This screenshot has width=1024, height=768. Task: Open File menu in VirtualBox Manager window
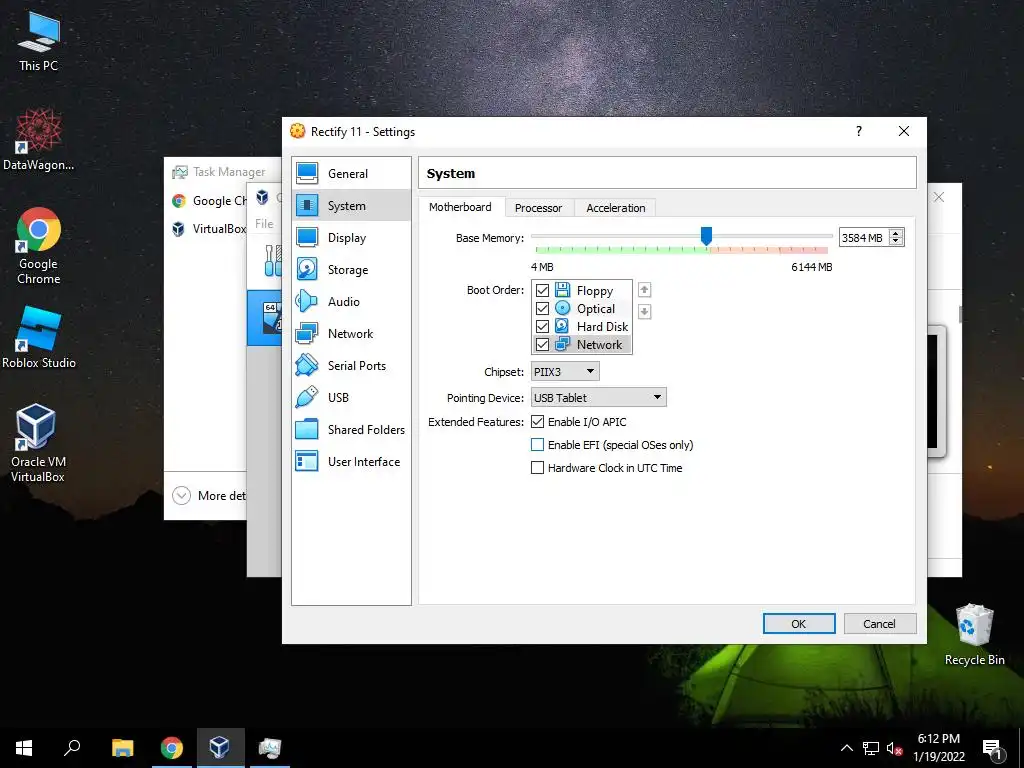coord(264,223)
